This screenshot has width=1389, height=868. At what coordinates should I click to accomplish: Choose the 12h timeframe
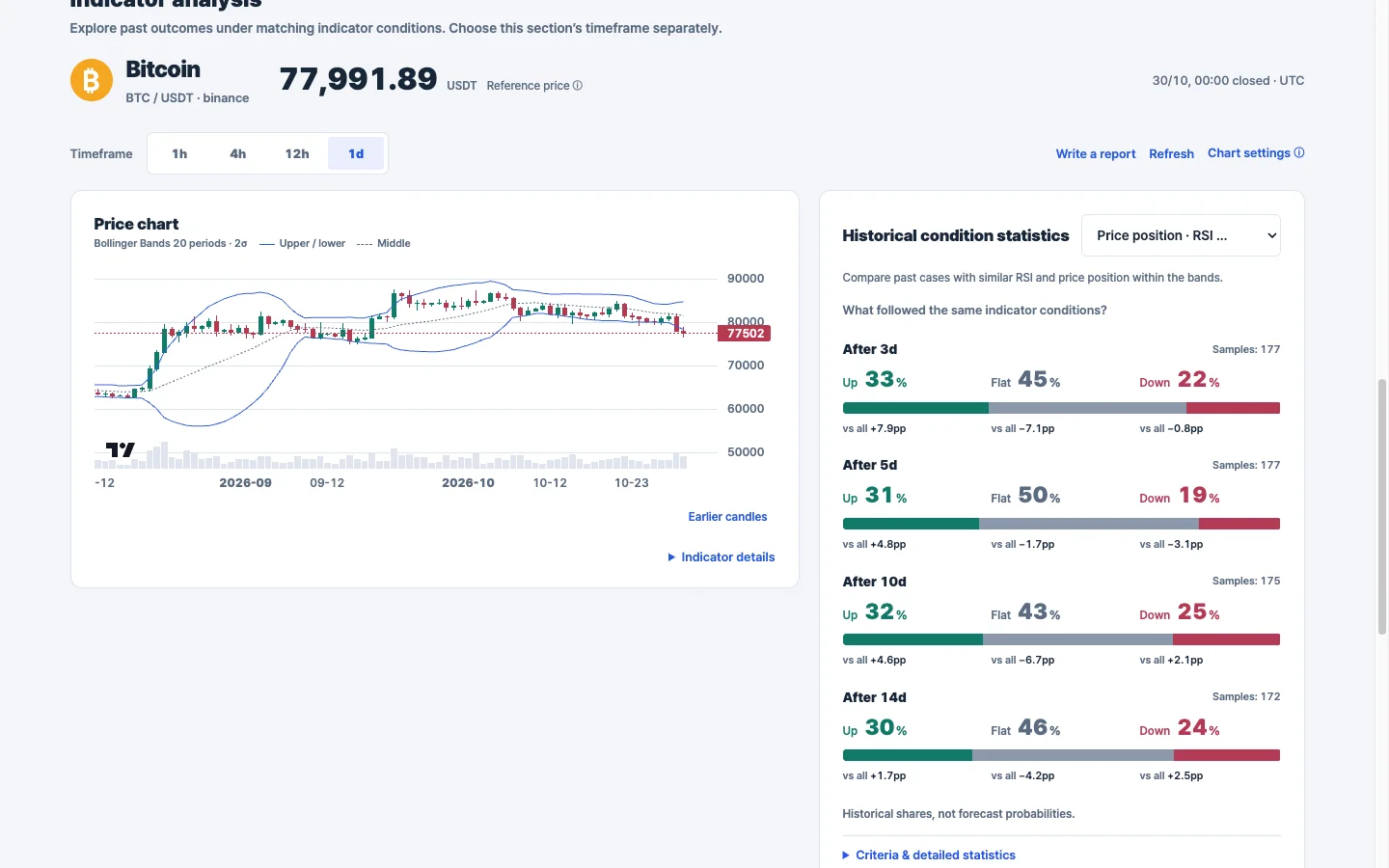tap(297, 153)
